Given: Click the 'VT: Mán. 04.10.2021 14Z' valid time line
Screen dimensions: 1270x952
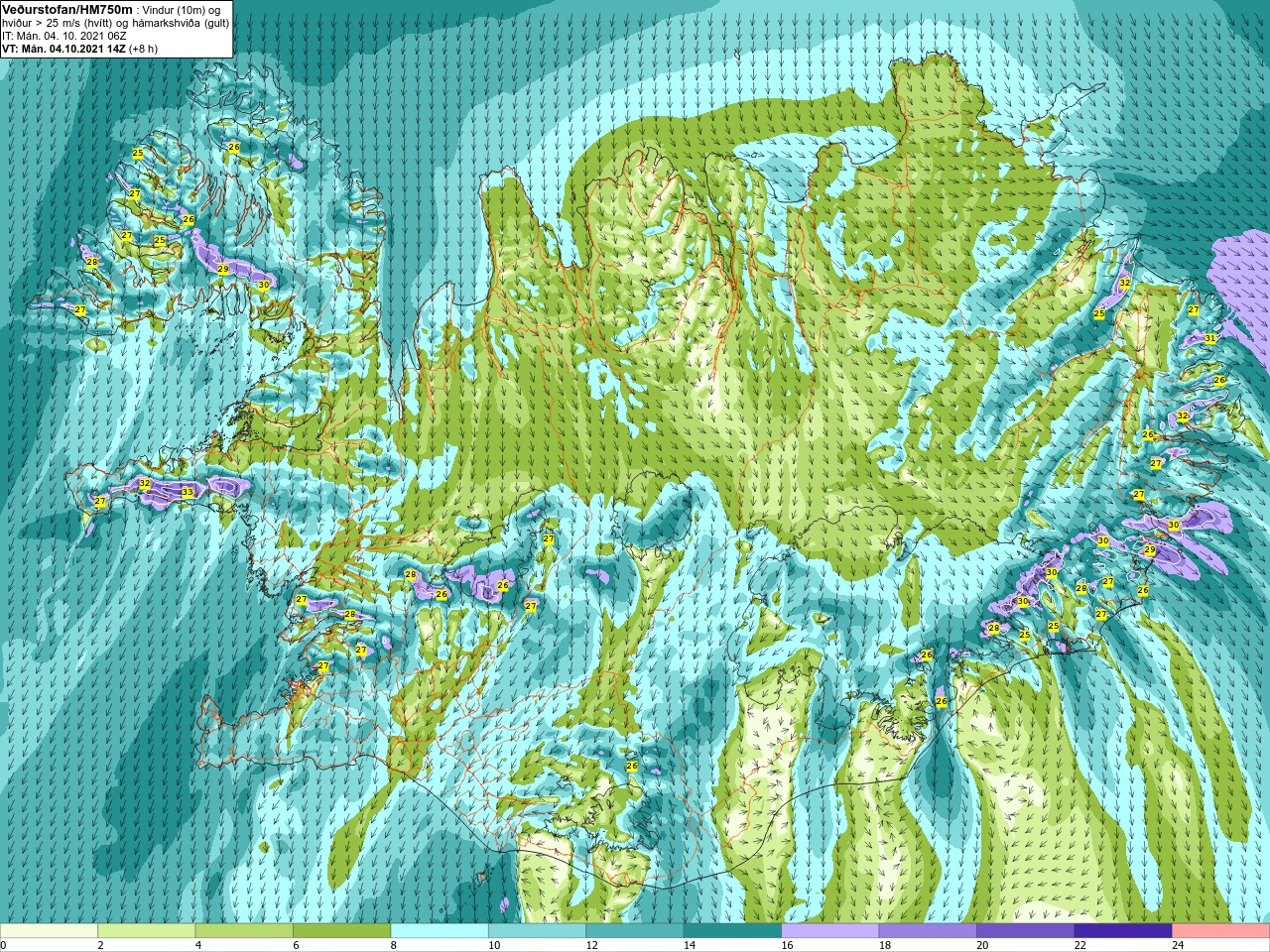Looking at the screenshot, I should tap(63, 48).
